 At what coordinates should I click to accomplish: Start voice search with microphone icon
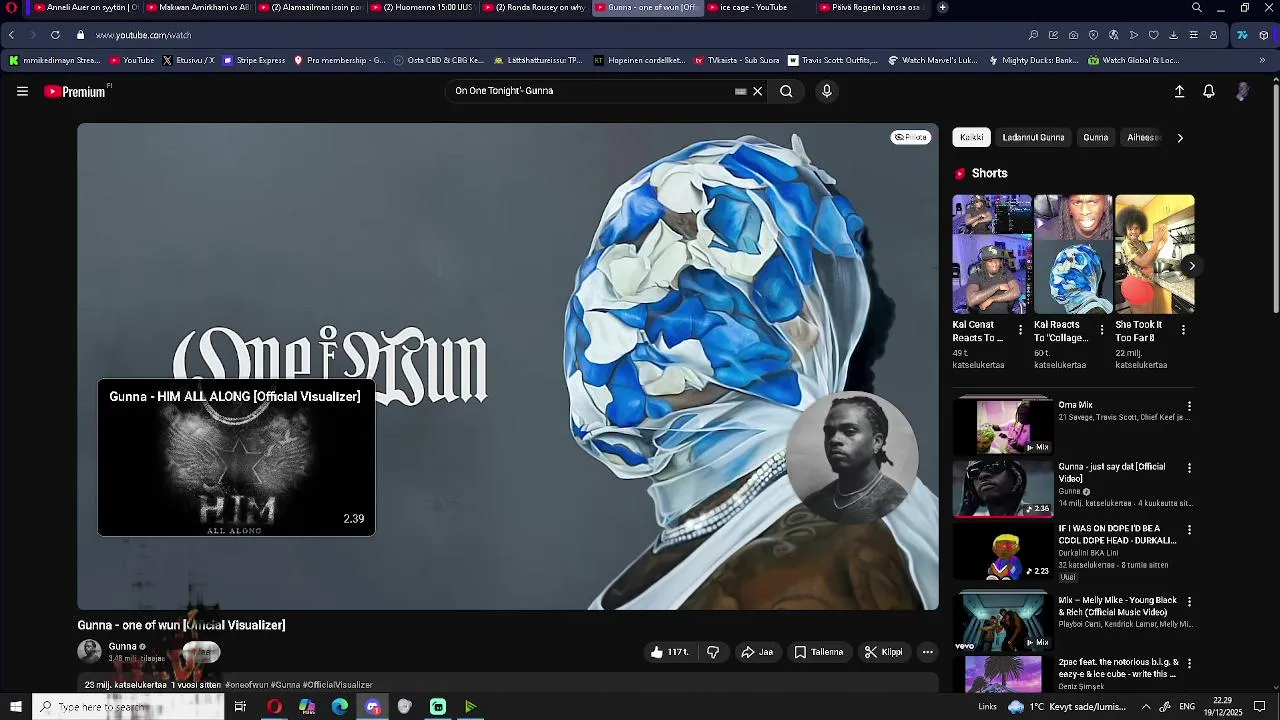[826, 91]
